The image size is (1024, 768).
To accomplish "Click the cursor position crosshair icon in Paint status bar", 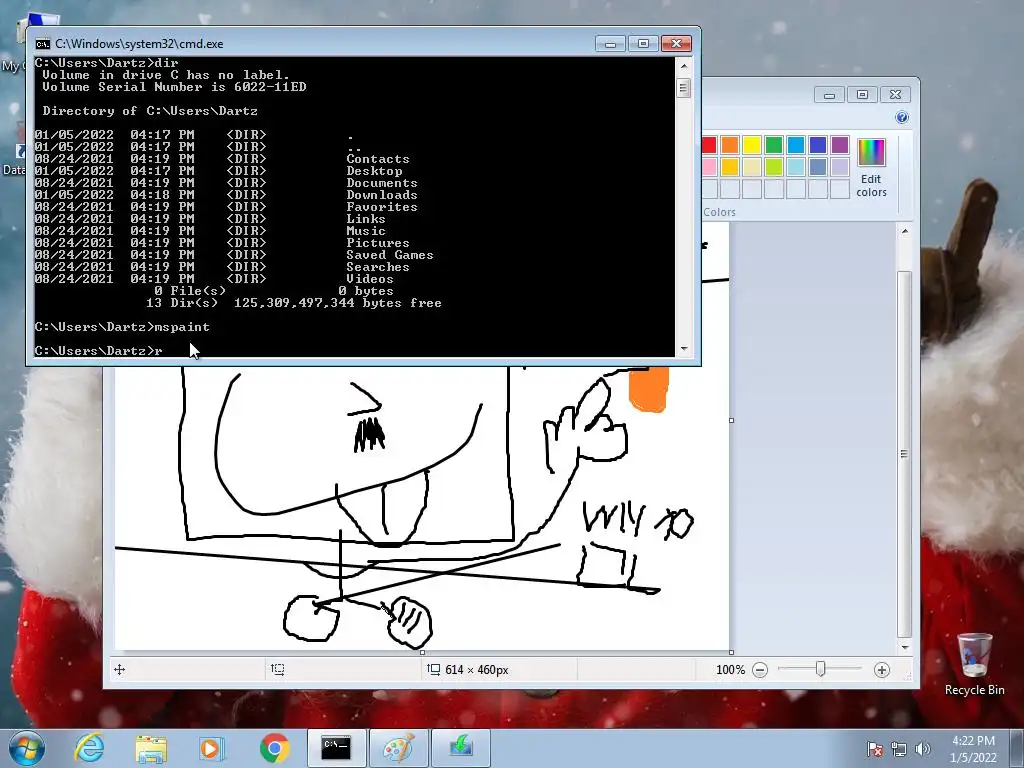I will [x=120, y=669].
